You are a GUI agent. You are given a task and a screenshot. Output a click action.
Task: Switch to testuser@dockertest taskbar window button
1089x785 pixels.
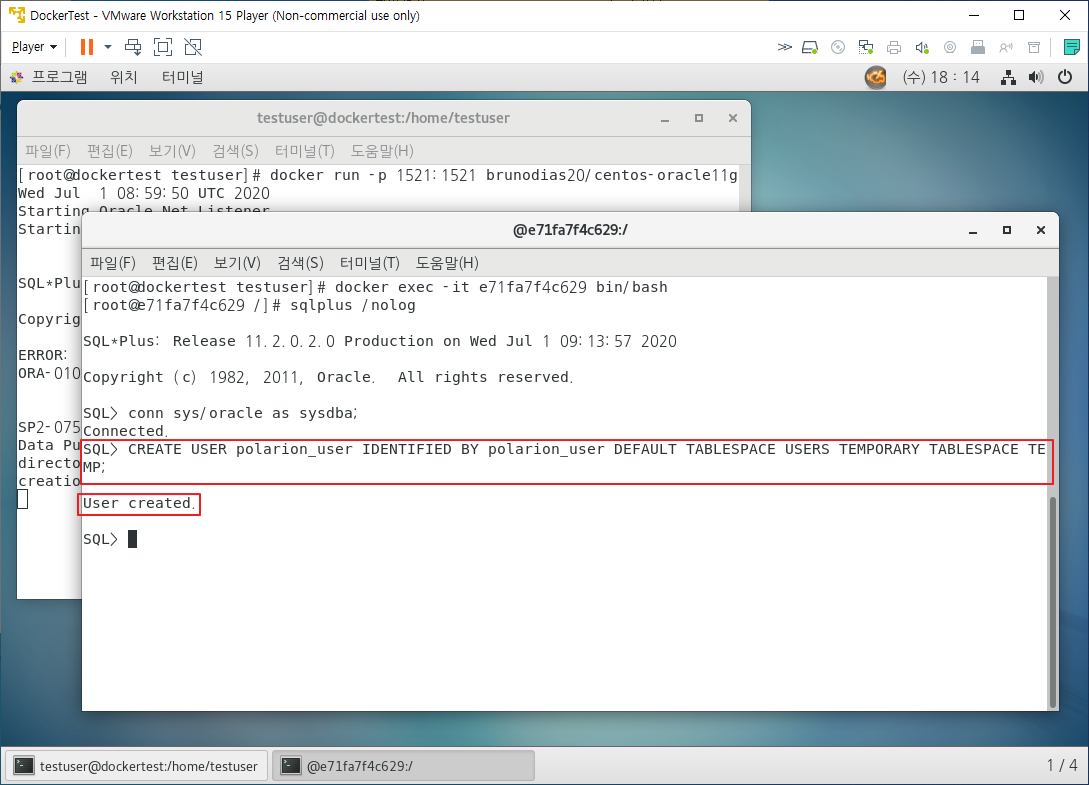(137, 766)
